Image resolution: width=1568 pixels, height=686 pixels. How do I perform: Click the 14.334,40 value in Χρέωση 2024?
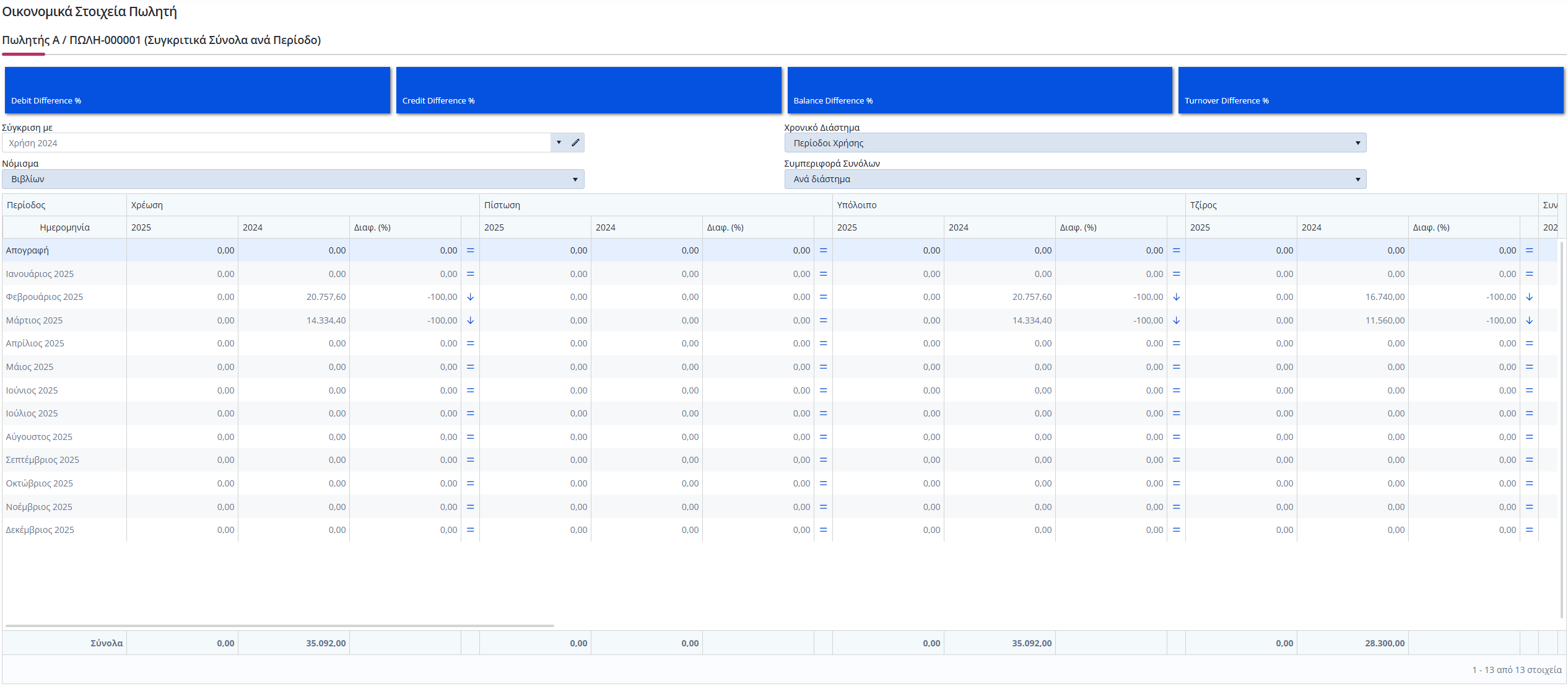point(326,320)
